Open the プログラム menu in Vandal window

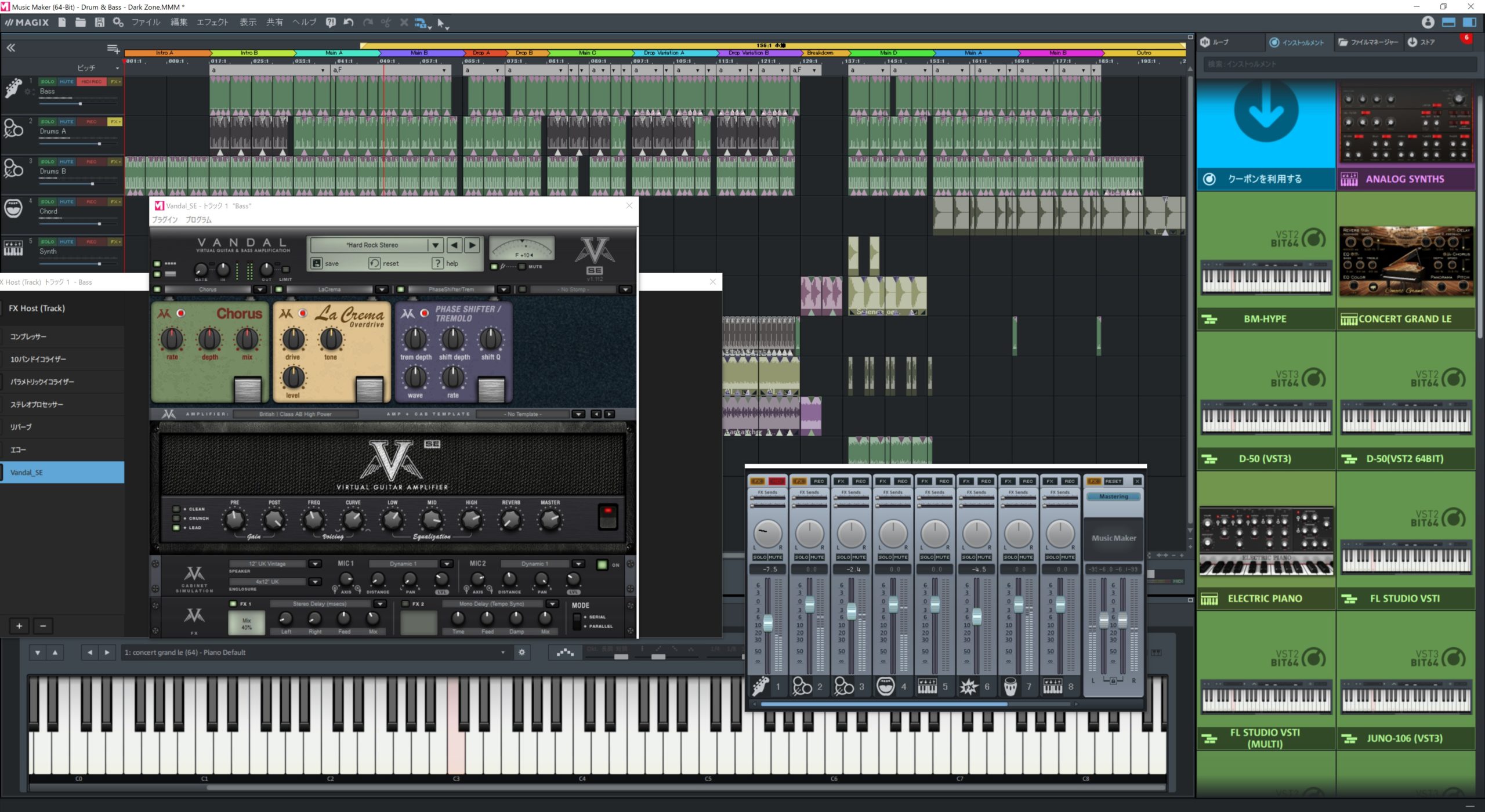(x=198, y=220)
